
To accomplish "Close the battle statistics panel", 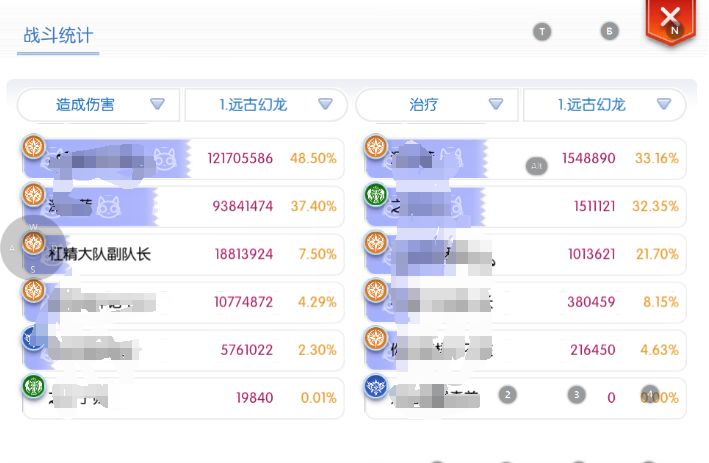I will [670, 18].
